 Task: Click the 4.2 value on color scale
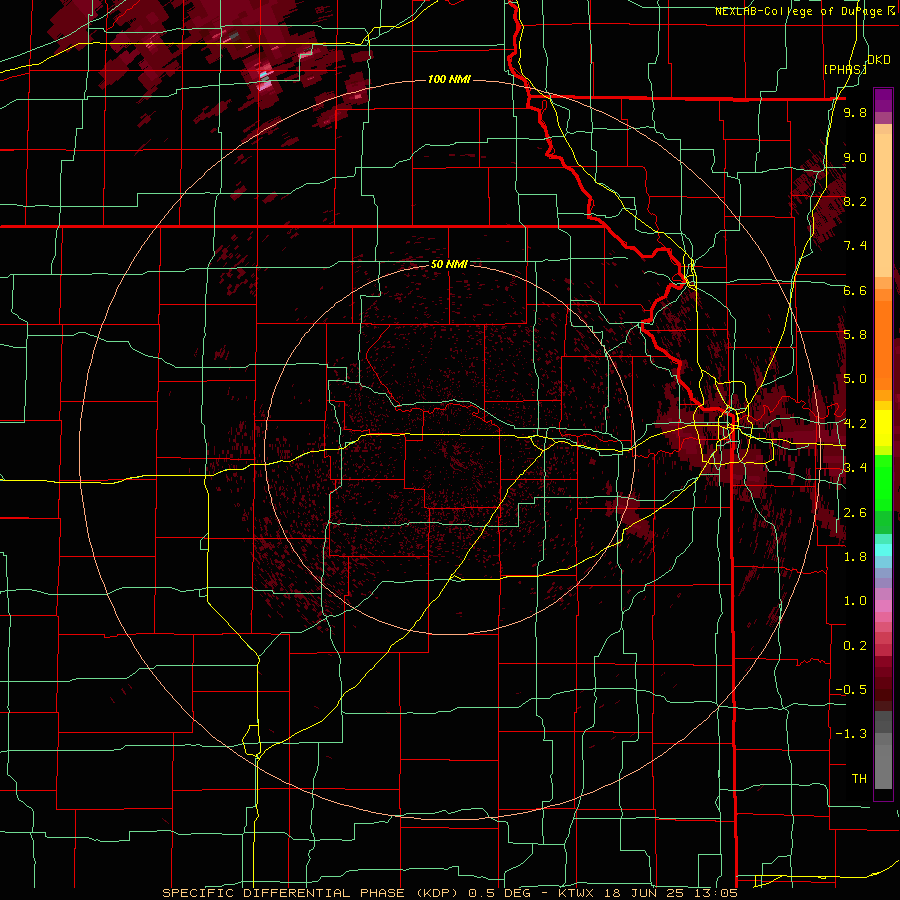(x=855, y=424)
